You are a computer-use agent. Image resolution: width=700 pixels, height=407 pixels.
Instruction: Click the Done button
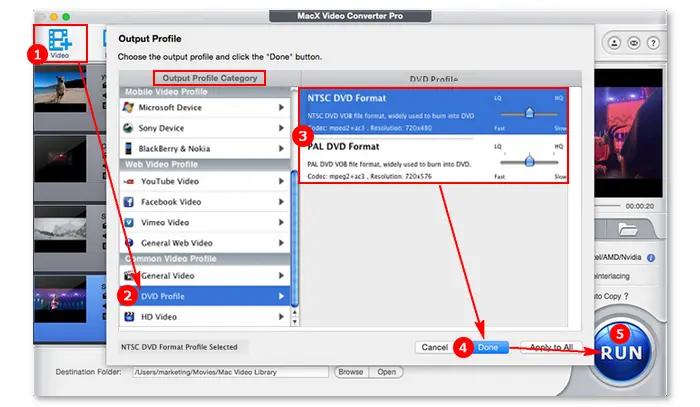[488, 347]
